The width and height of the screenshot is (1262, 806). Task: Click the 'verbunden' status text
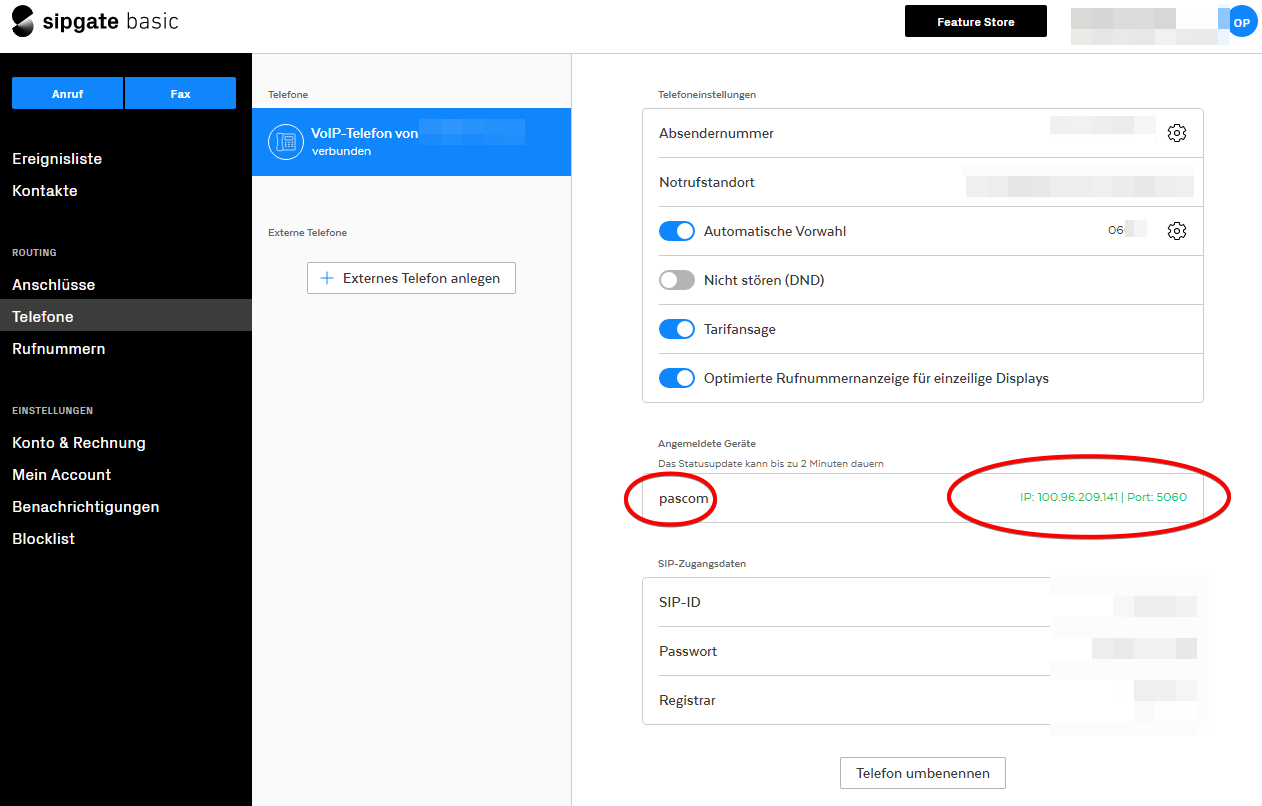pyautogui.click(x=341, y=152)
